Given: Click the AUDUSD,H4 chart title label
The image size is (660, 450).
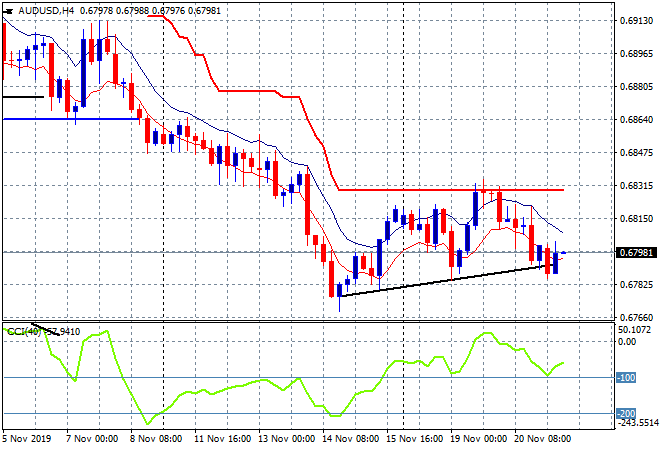Looking at the screenshot, I should (x=46, y=11).
